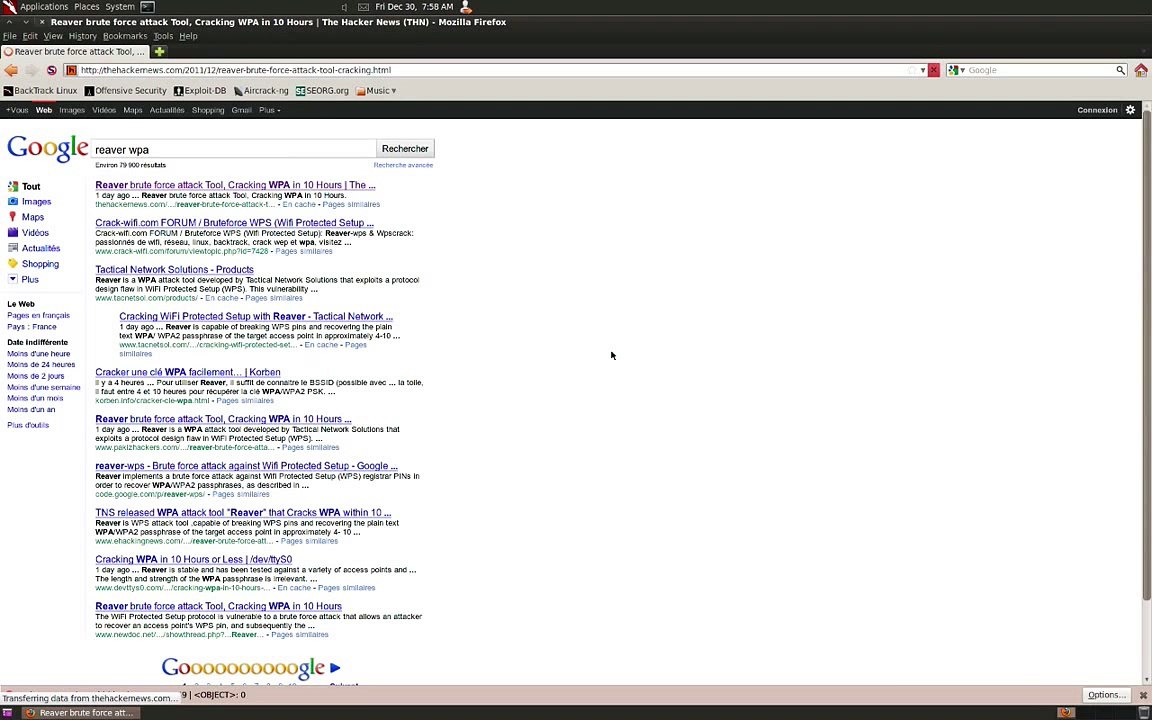Click +Vous in Google top bar
Viewport: 1152px width, 720px height.
coord(17,110)
